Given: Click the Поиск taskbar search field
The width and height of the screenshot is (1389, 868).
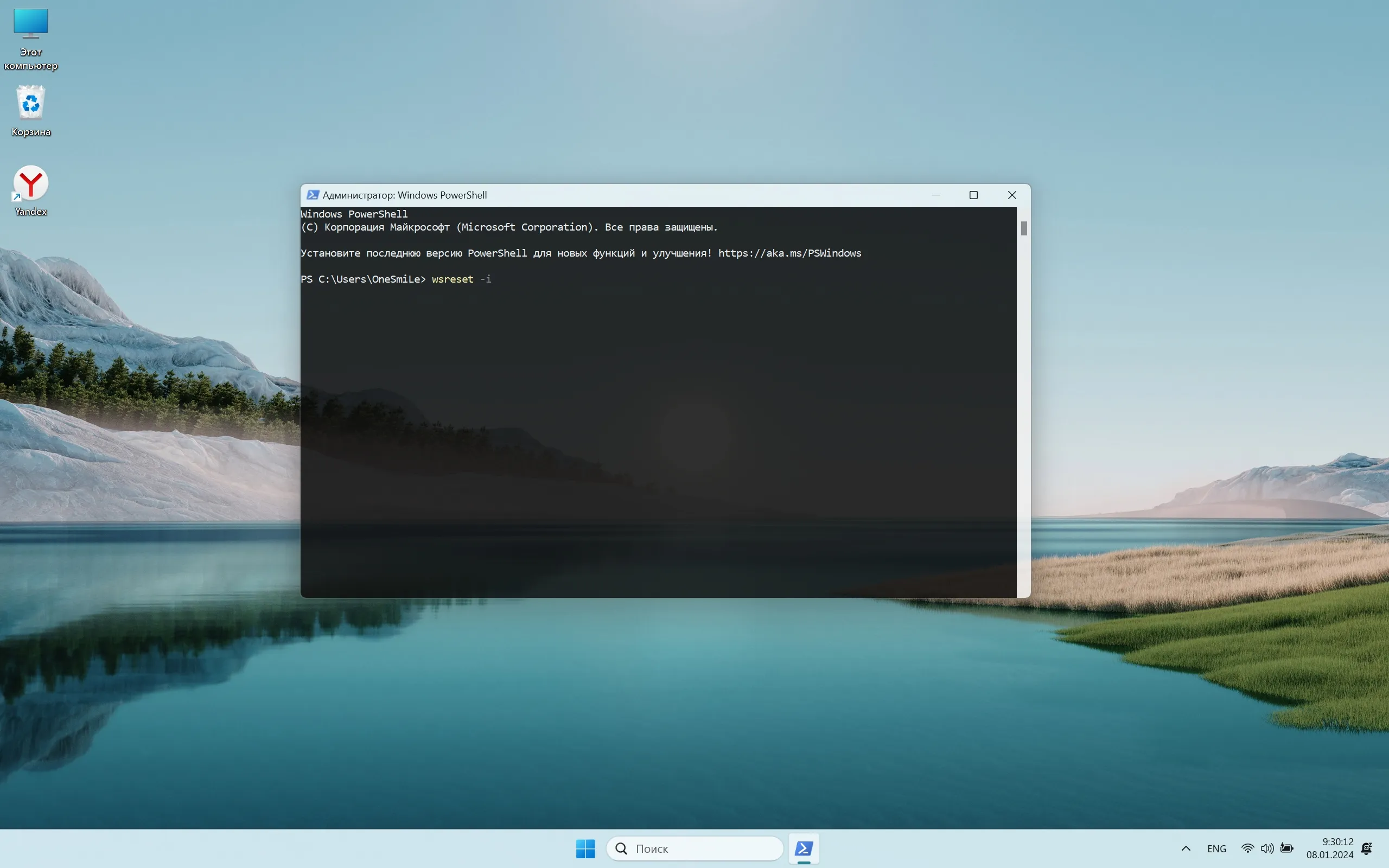Looking at the screenshot, I should point(694,848).
